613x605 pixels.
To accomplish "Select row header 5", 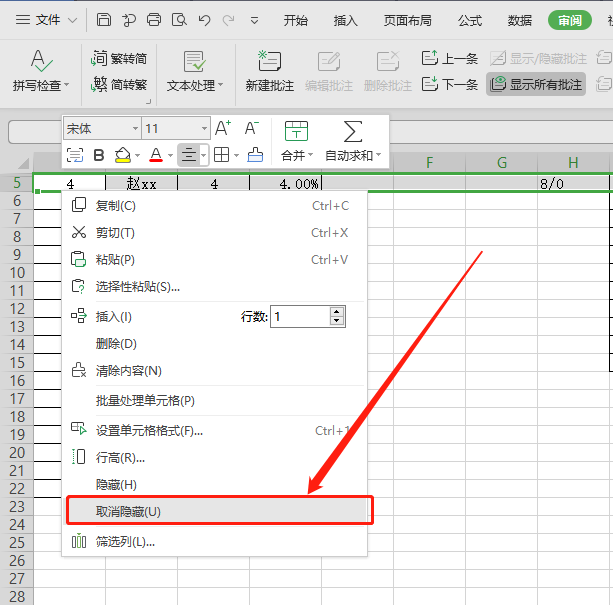I will pos(17,183).
